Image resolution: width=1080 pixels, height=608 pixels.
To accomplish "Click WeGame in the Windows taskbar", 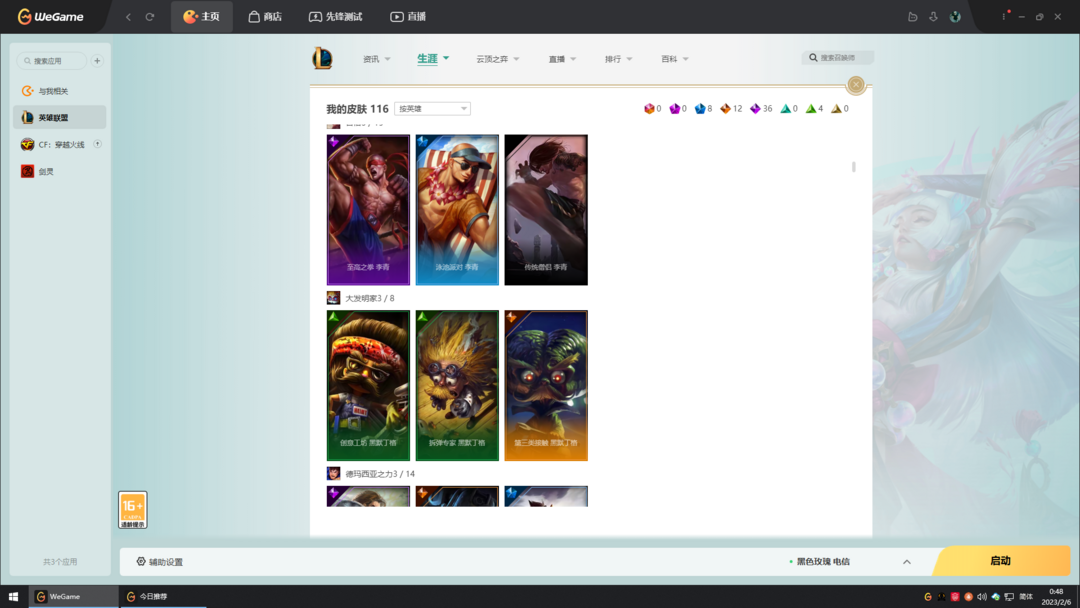I will pyautogui.click(x=73, y=596).
